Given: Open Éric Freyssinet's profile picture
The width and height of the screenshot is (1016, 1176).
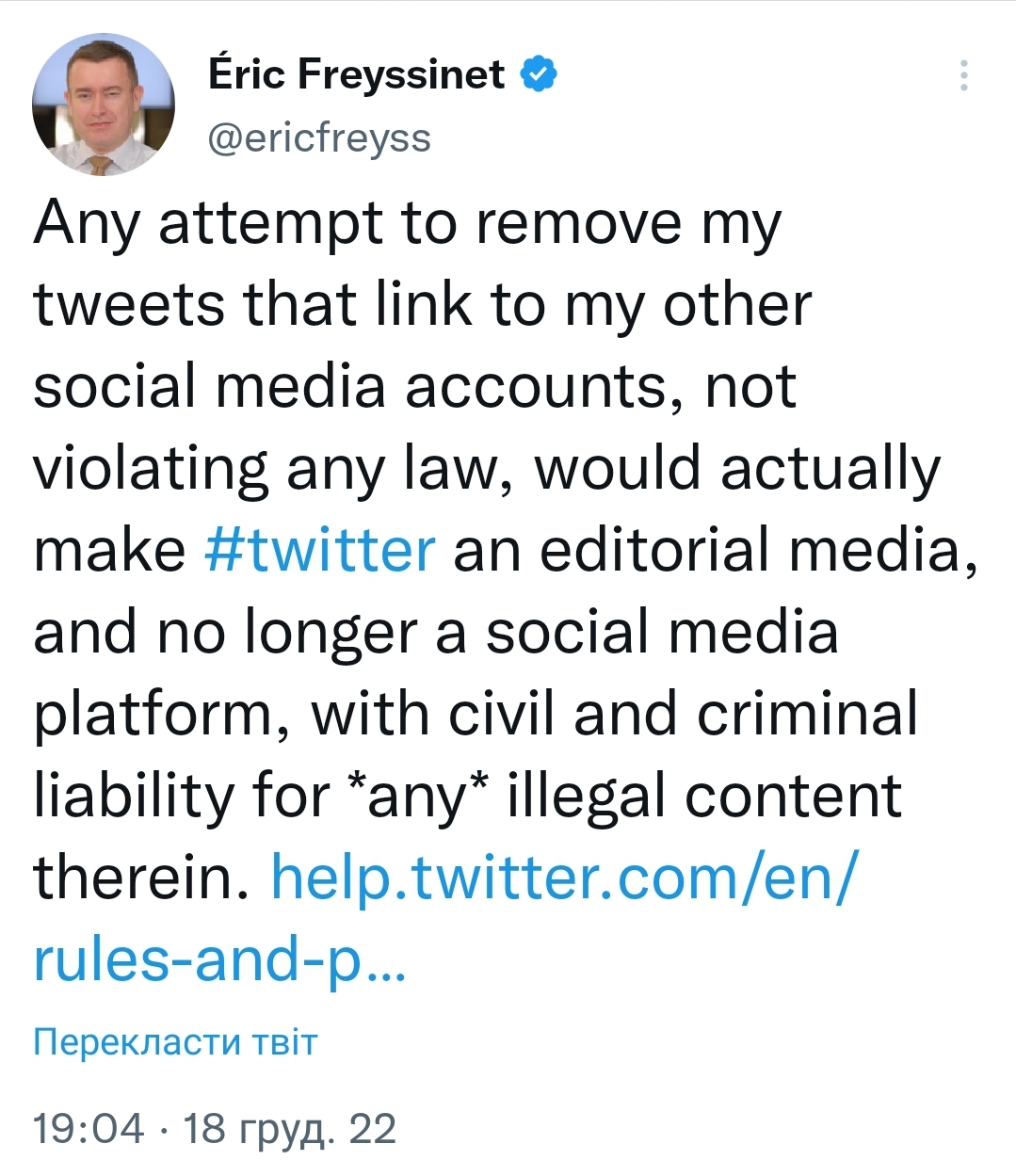Looking at the screenshot, I should click(x=104, y=105).
